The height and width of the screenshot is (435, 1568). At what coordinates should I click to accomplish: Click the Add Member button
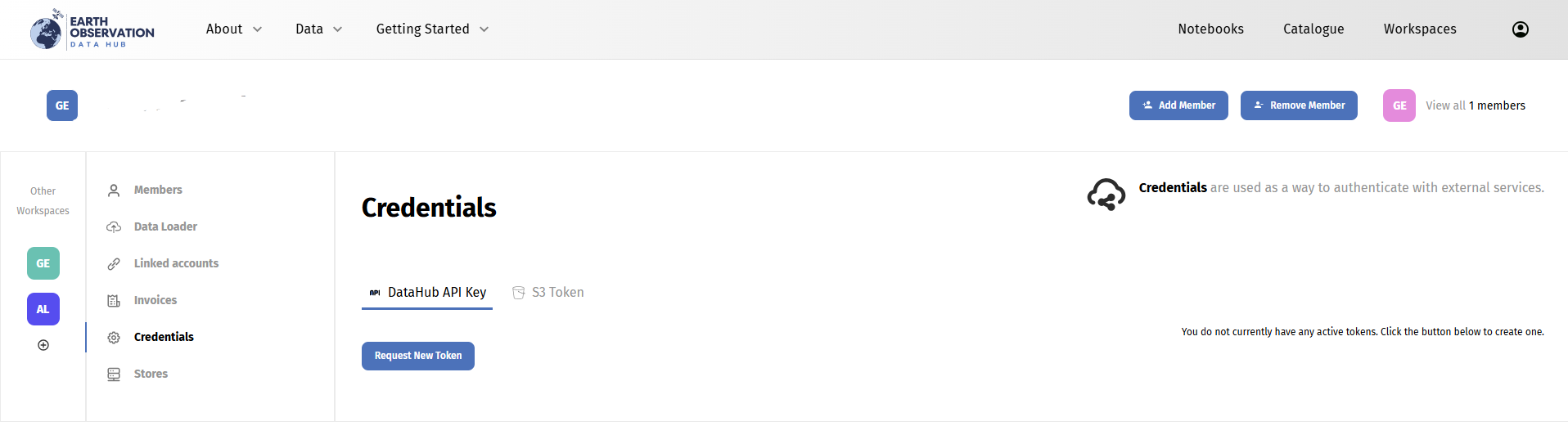(x=1178, y=105)
